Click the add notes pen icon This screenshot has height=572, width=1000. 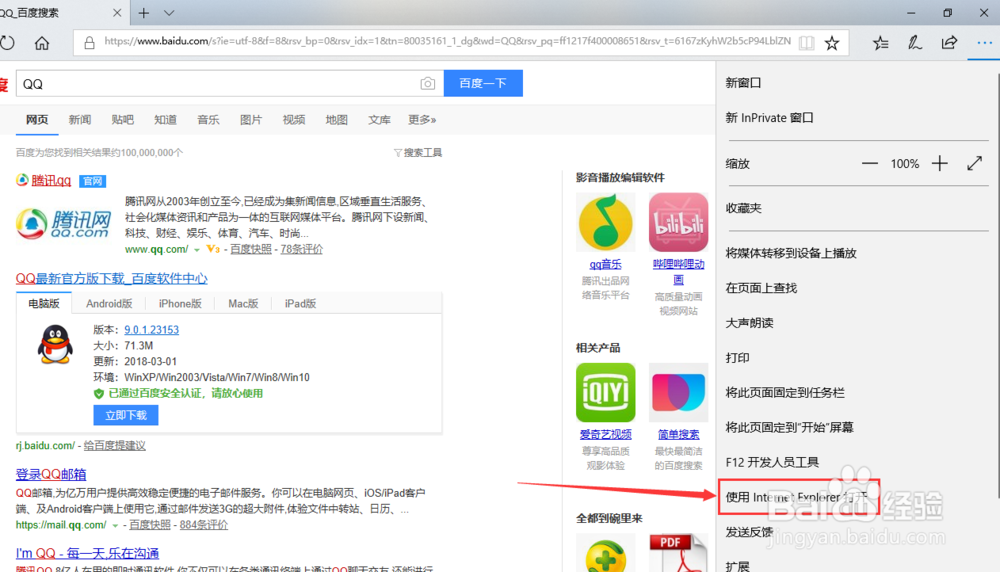coord(915,43)
